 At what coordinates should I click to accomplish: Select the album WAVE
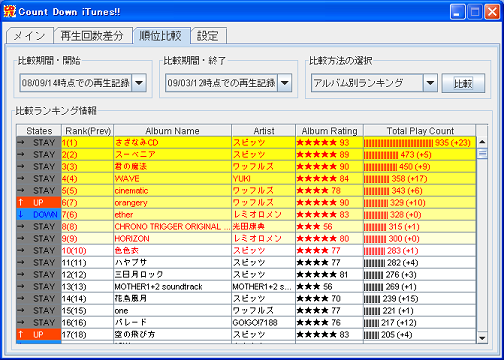[x=172, y=179]
